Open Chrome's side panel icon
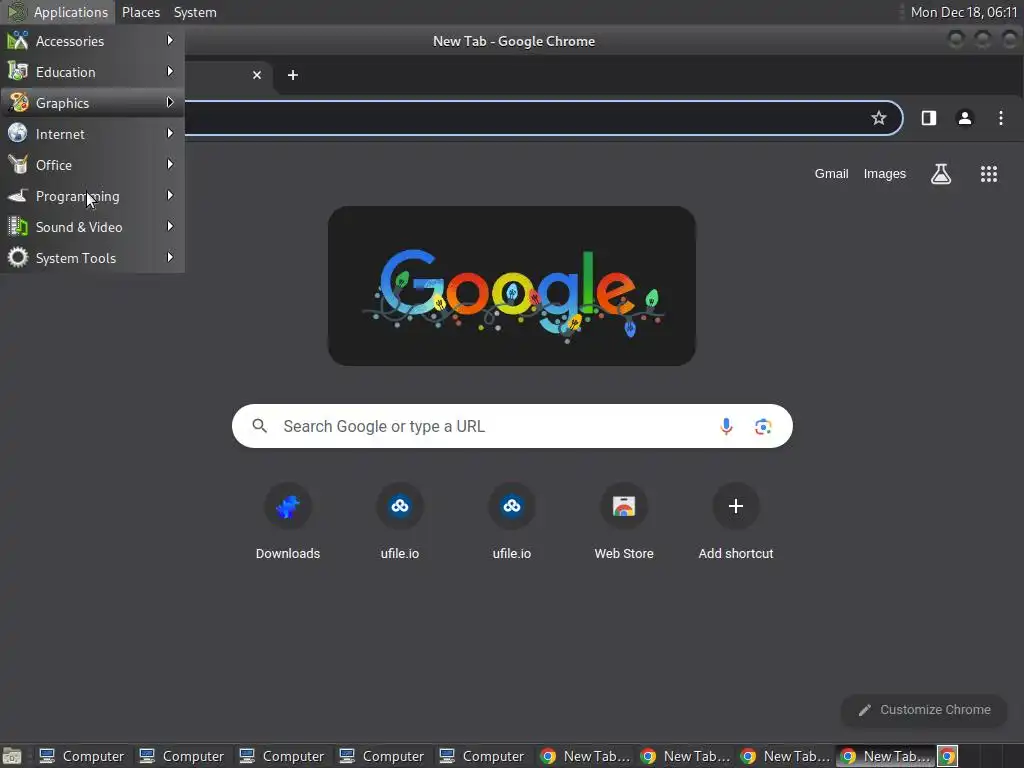 (x=929, y=118)
